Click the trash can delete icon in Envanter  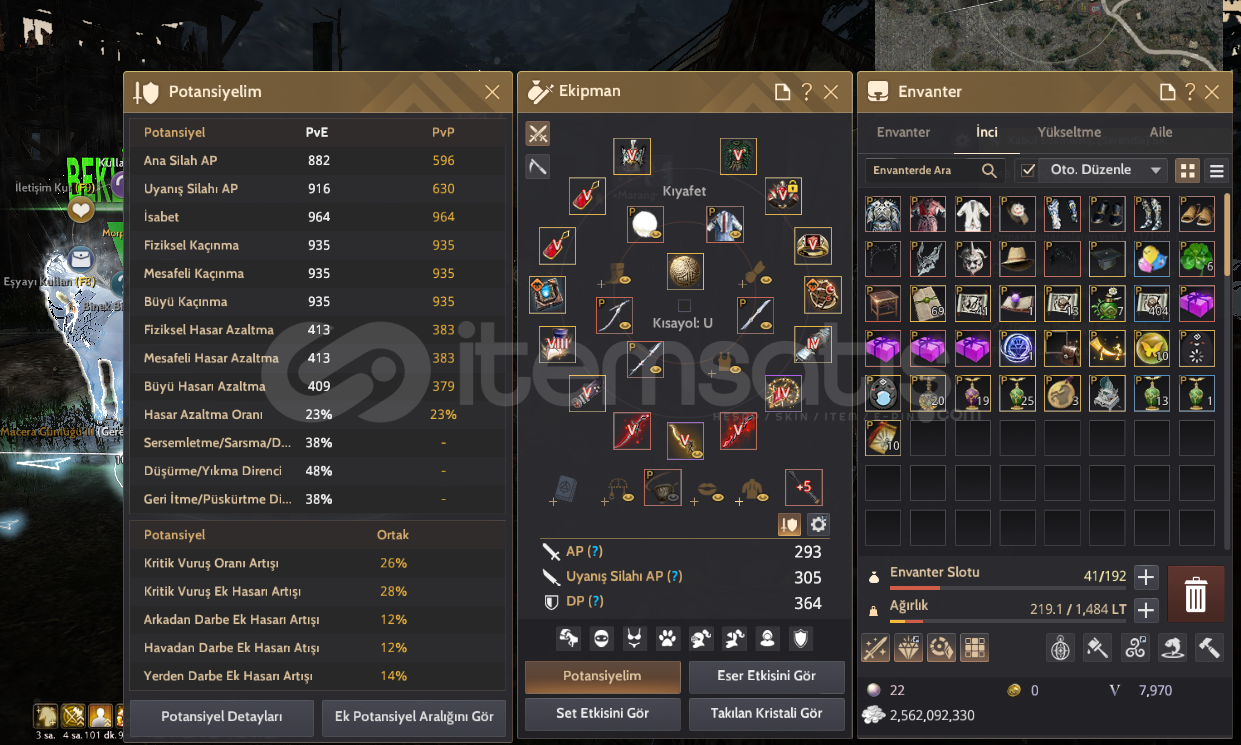(x=1195, y=593)
